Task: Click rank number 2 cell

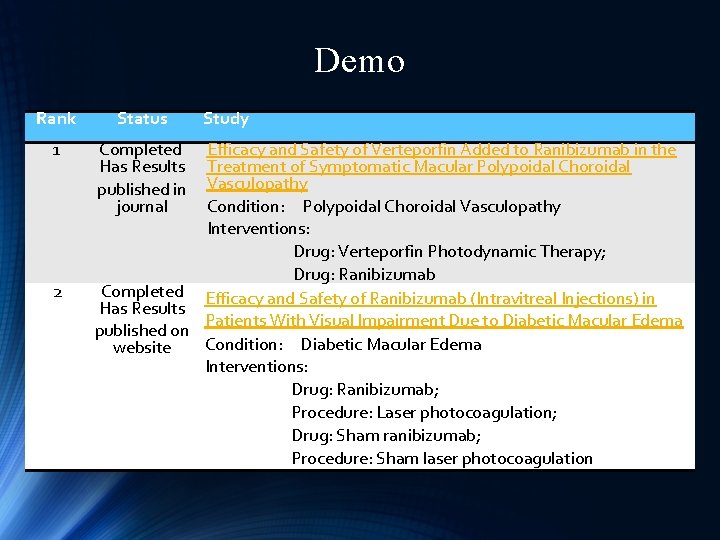Action: pyautogui.click(x=57, y=292)
